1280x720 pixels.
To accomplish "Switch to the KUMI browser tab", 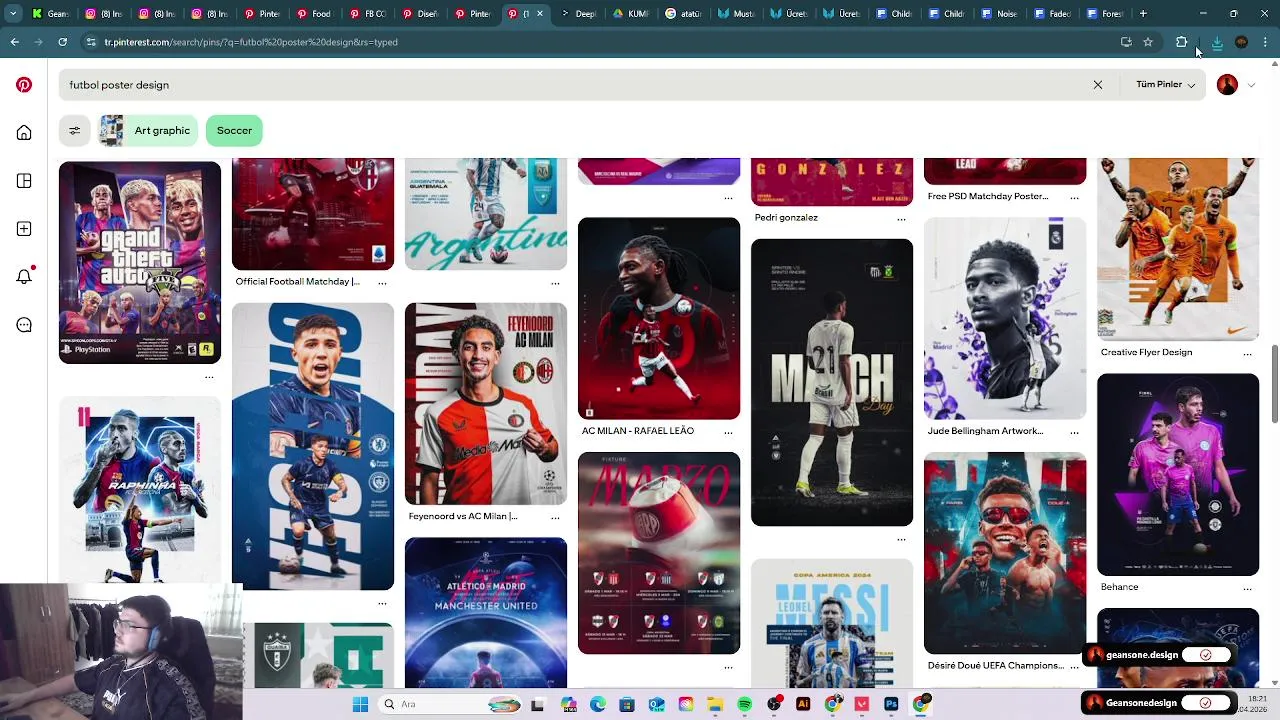I will pos(631,14).
